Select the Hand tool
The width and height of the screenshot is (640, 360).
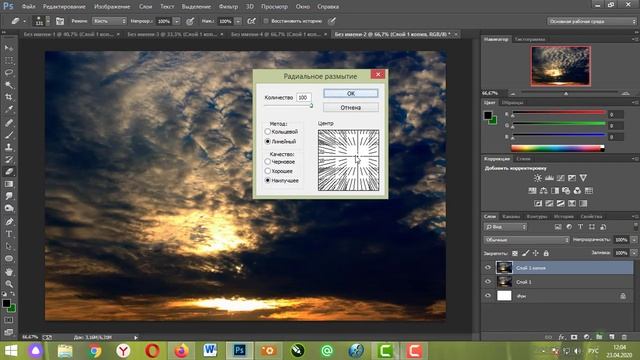coord(9,271)
